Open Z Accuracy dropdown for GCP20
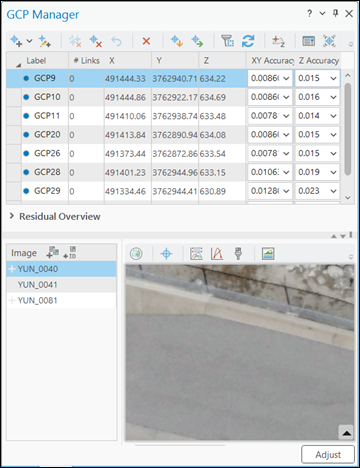Image resolution: width=360 pixels, height=468 pixels. (333, 135)
